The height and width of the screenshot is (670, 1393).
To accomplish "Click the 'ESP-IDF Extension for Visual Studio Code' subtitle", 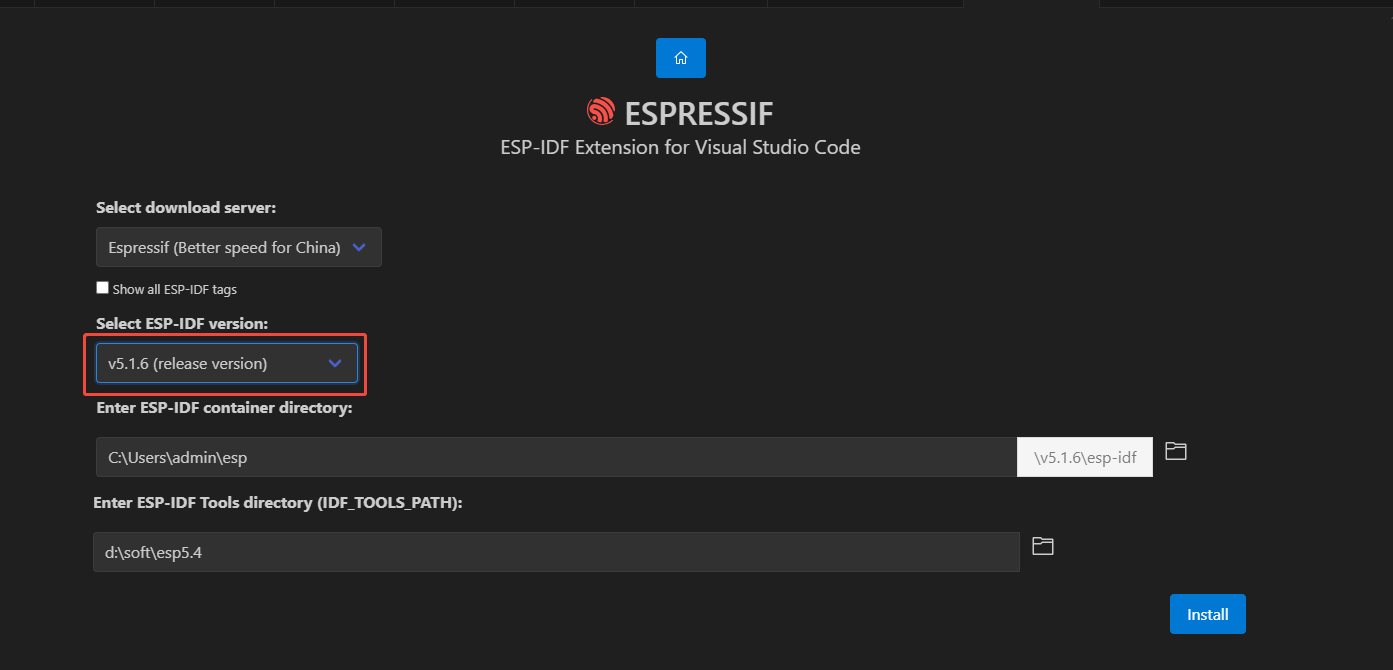I will tap(680, 147).
